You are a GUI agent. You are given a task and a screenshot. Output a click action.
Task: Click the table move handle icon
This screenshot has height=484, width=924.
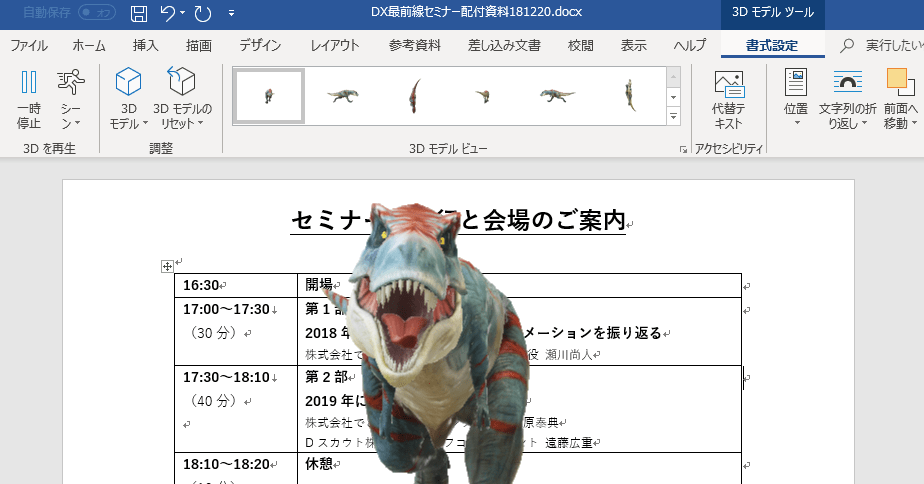point(167,266)
